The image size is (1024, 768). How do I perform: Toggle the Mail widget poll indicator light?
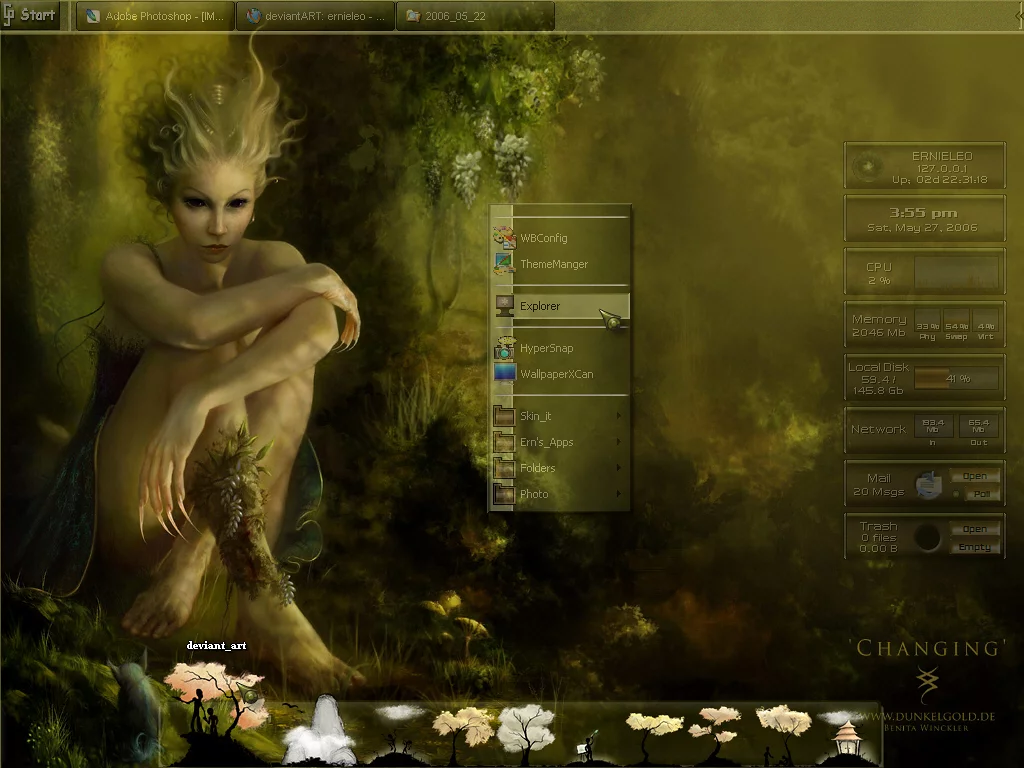click(954, 494)
